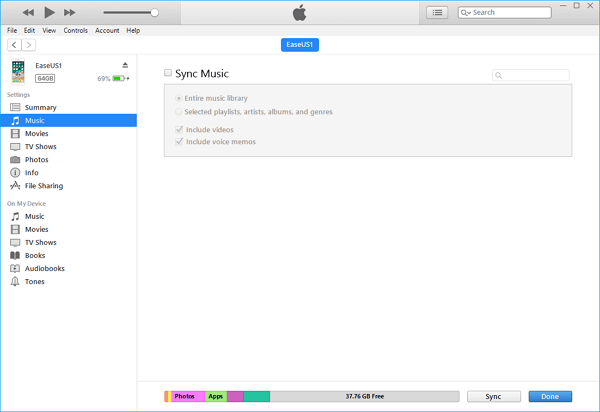Viewport: 600px width, 412px height.
Task: Click the Play button
Action: pyautogui.click(x=48, y=12)
